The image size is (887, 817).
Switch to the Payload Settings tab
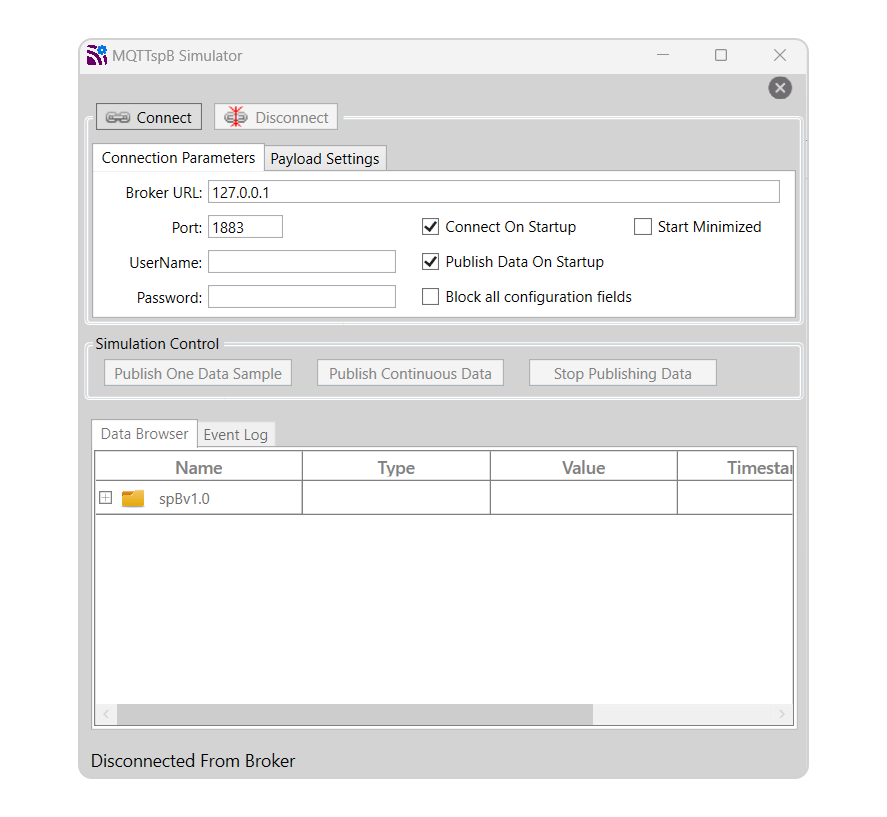[x=325, y=159]
